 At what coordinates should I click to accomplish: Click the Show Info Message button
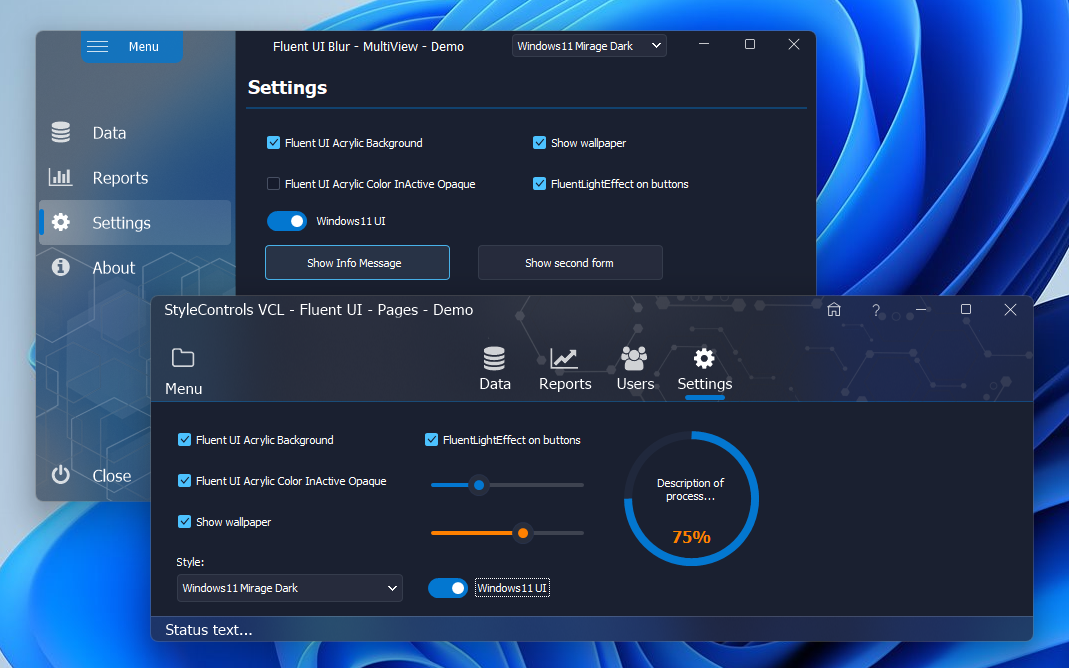tap(357, 262)
